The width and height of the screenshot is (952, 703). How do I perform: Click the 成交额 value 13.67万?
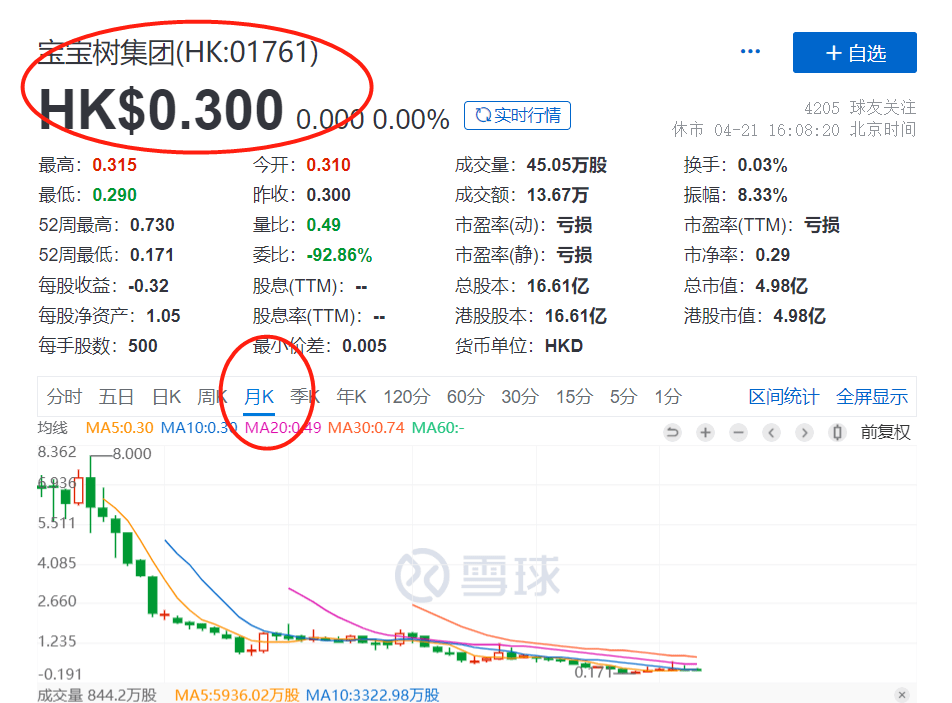(x=557, y=195)
